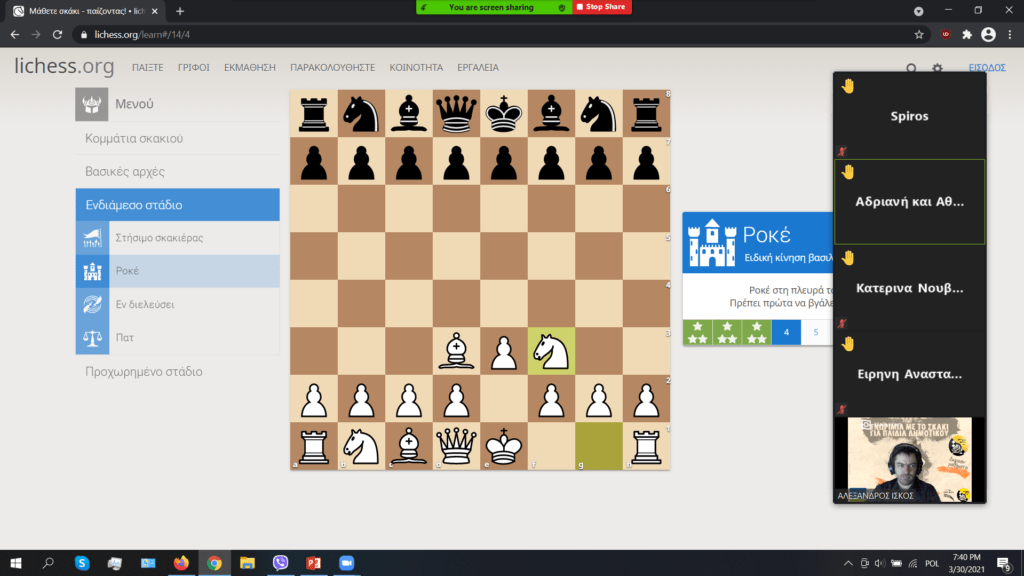
Task: Expand the Προχωρημένο στάδιο section
Action: coord(144,371)
